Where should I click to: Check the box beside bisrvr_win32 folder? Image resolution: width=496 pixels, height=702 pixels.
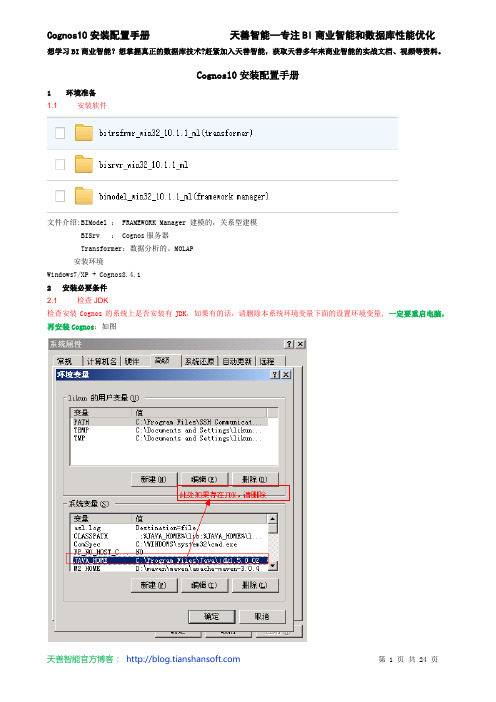pos(60,164)
